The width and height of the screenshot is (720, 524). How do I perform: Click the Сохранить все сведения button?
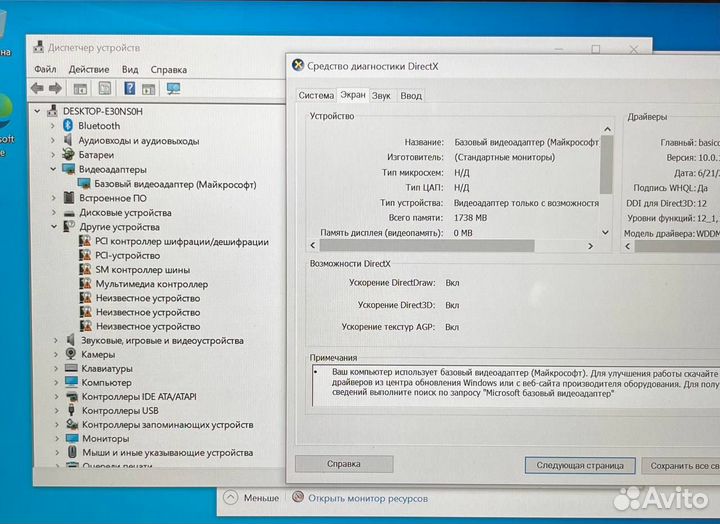(x=681, y=466)
